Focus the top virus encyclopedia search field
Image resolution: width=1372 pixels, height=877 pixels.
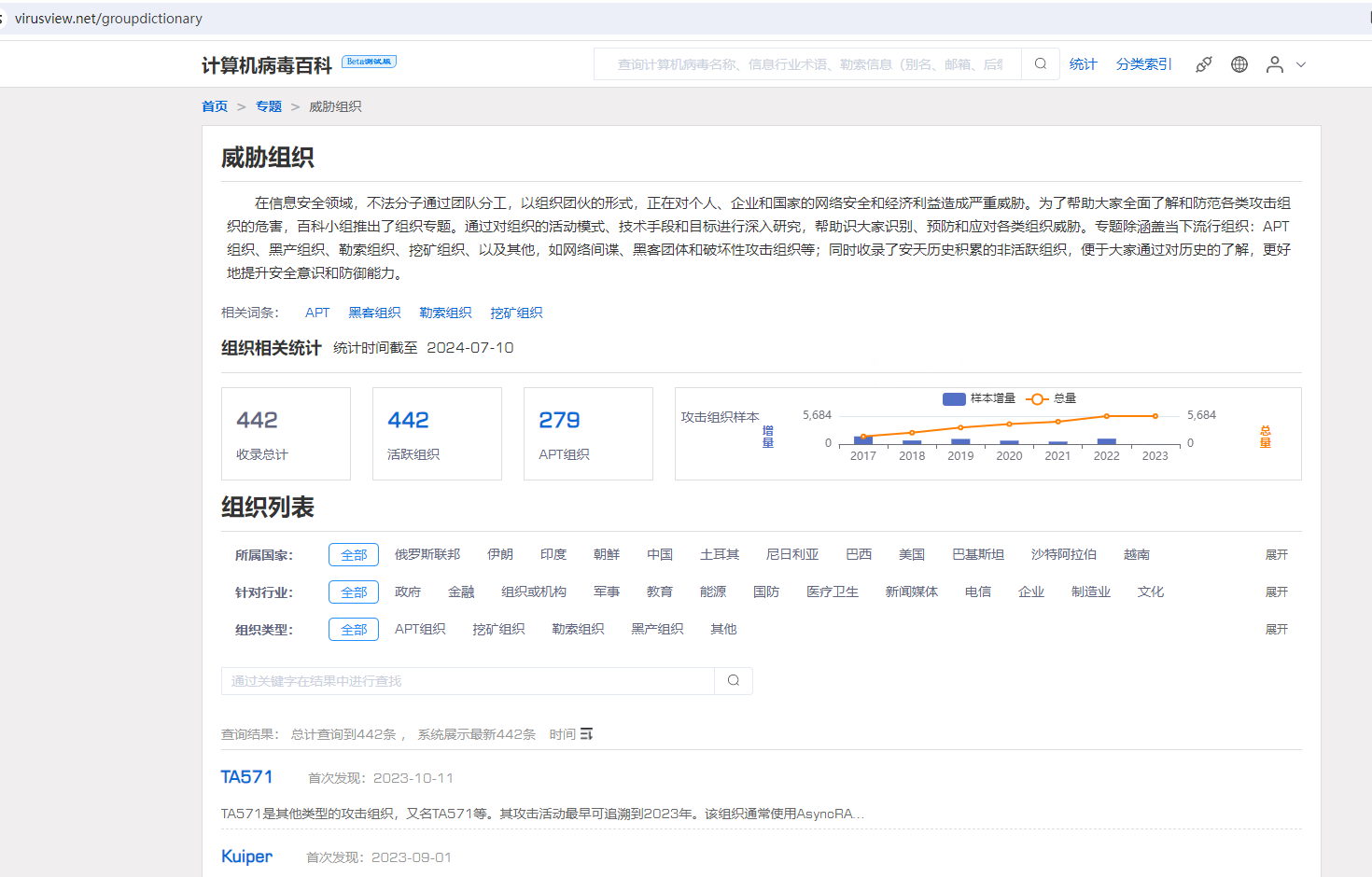tap(808, 64)
